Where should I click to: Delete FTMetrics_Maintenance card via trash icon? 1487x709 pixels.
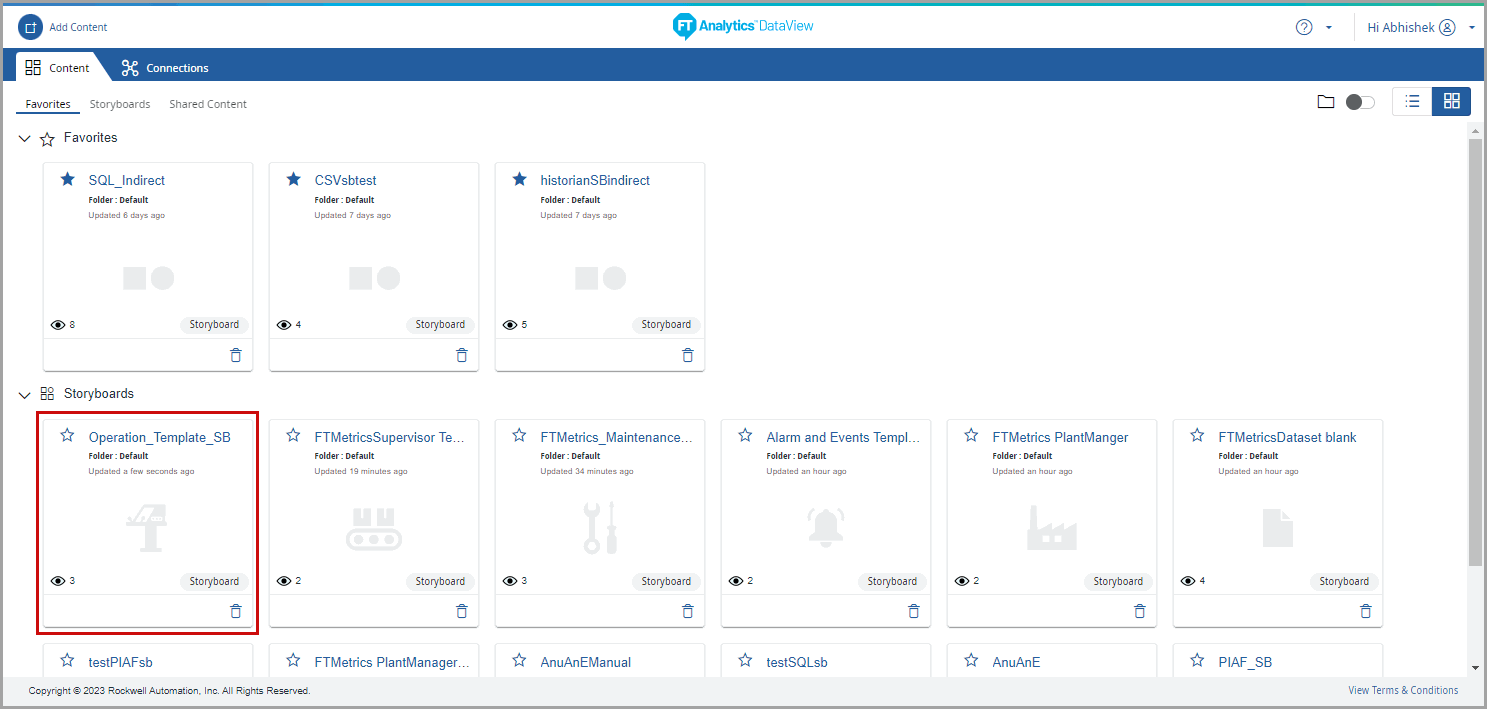pyautogui.click(x=688, y=611)
